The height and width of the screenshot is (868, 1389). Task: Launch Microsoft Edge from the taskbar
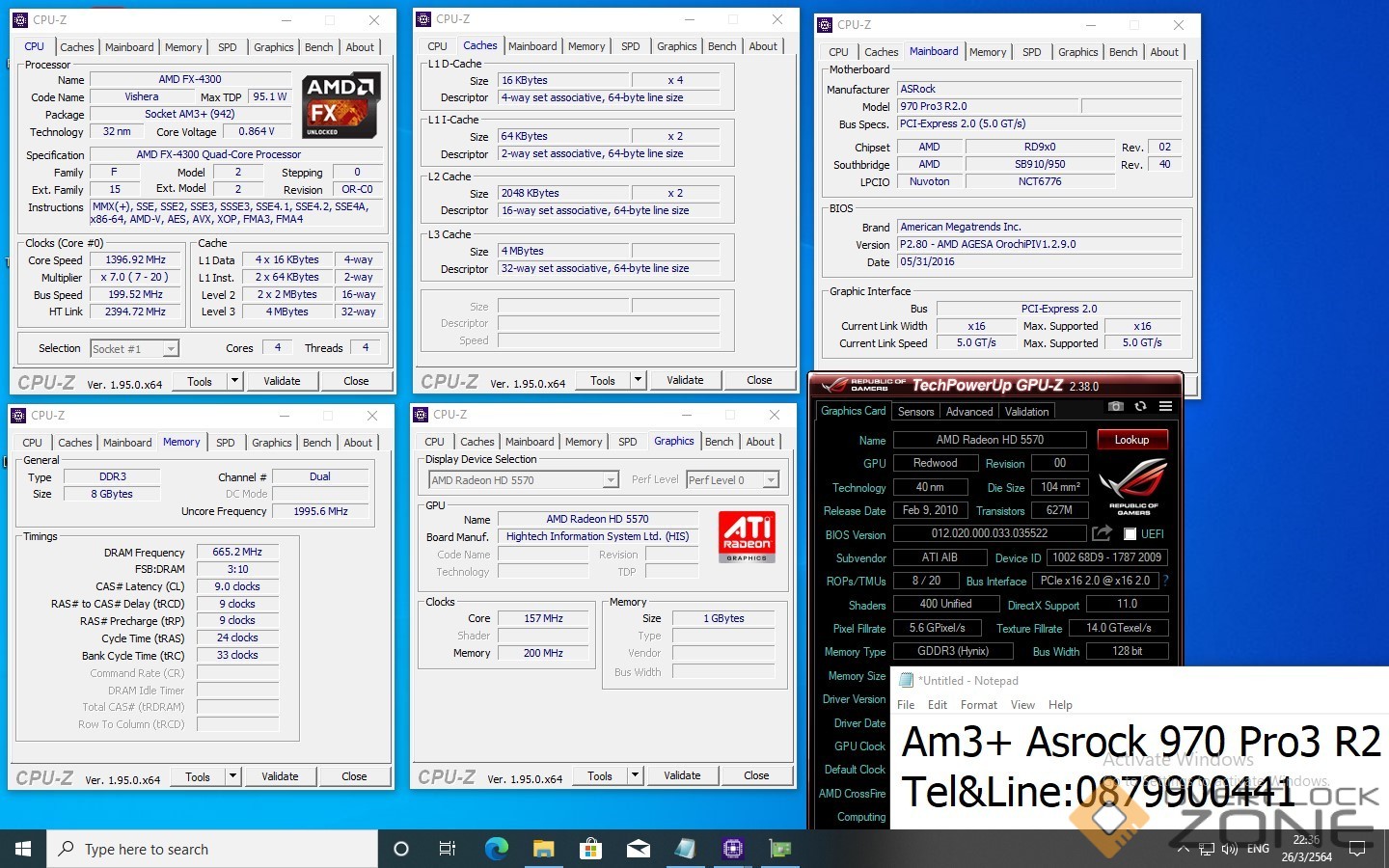coord(496,849)
